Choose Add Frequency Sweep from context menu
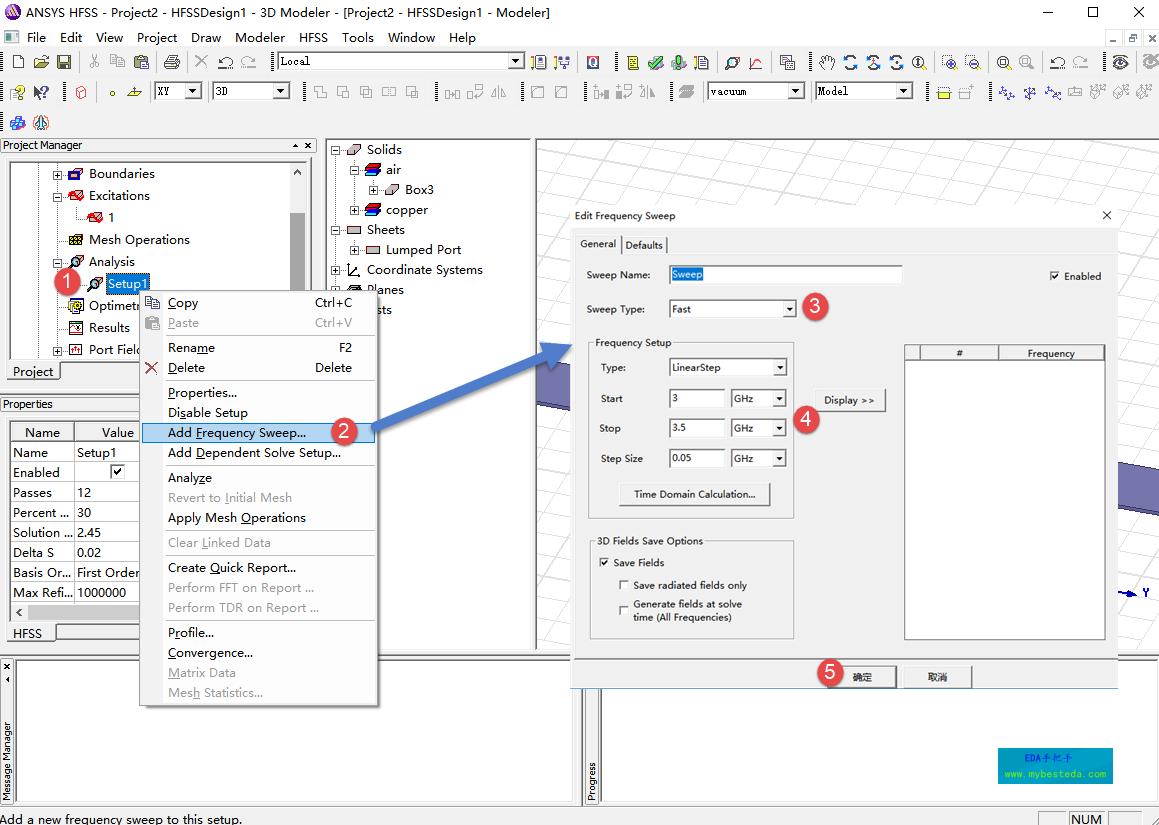Screen dimensions: 1159x825 point(237,433)
